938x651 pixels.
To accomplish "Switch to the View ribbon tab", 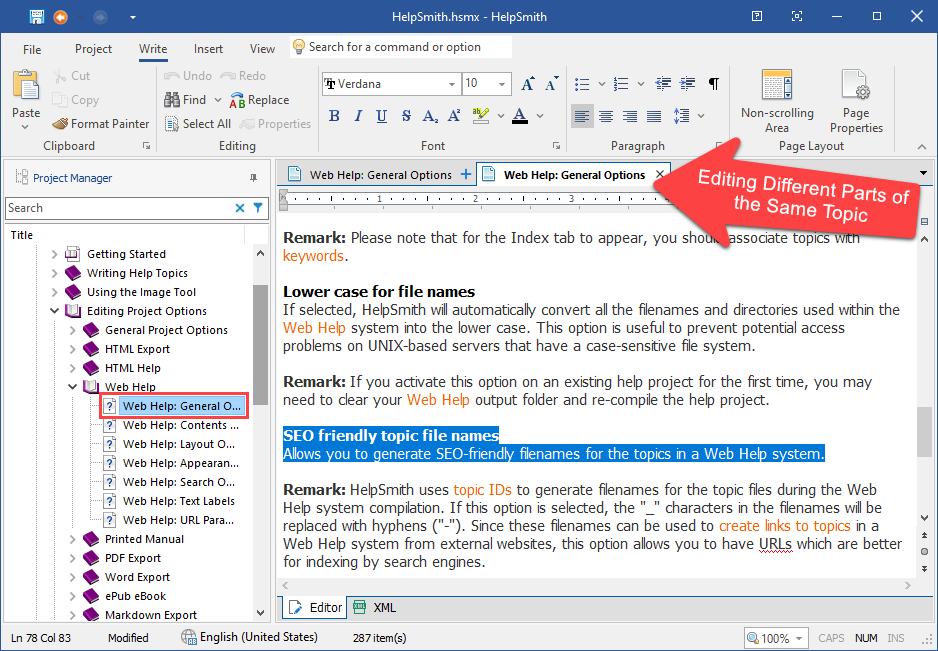I will [262, 49].
